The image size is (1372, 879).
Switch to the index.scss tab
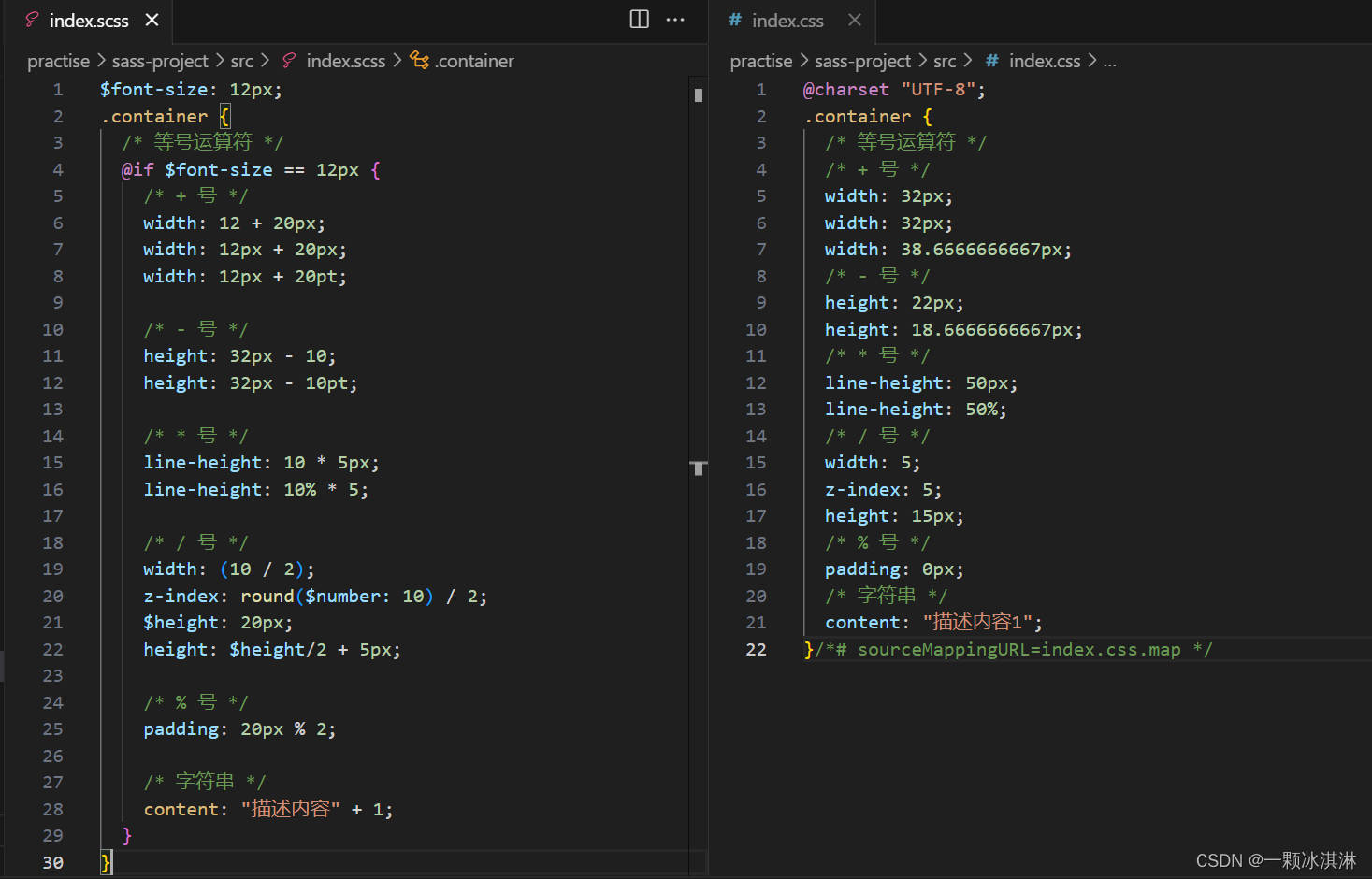(88, 20)
